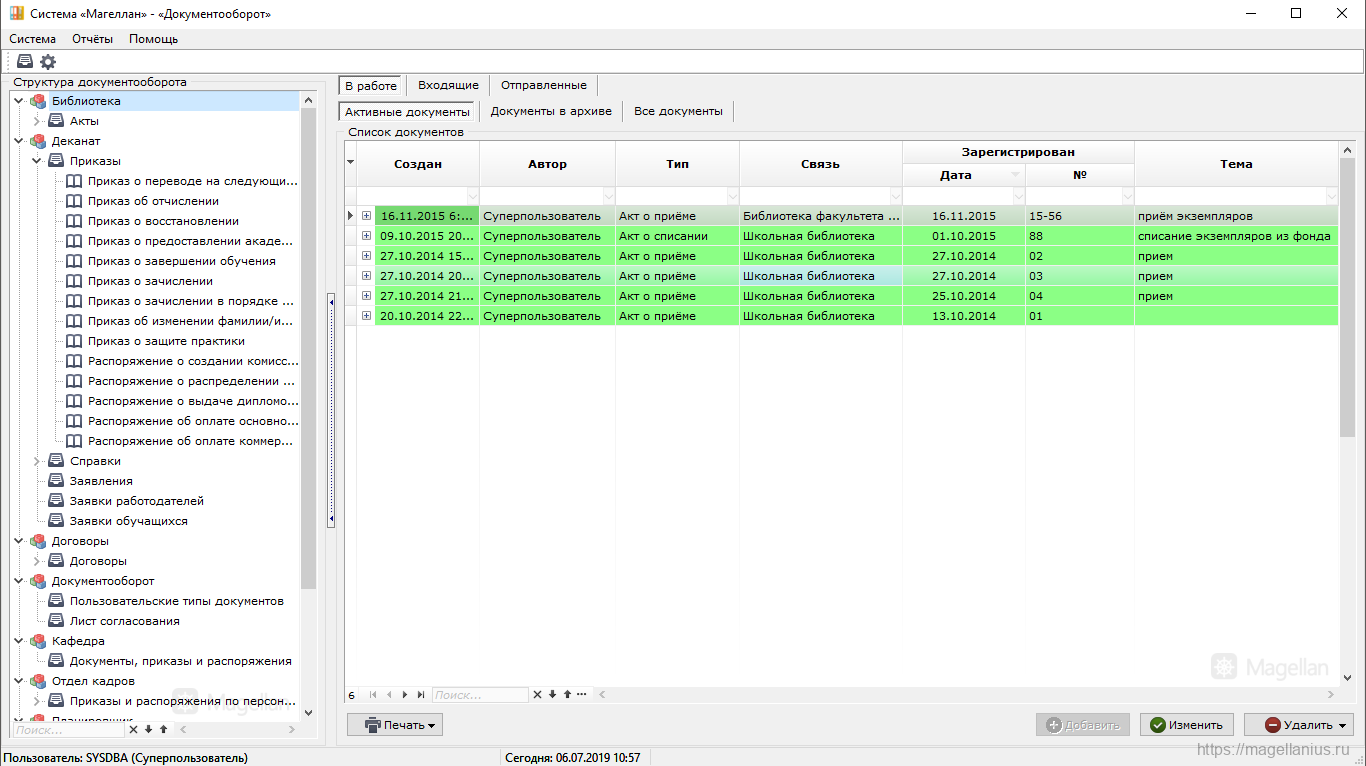Show the Документы в архиве tab

tap(551, 111)
